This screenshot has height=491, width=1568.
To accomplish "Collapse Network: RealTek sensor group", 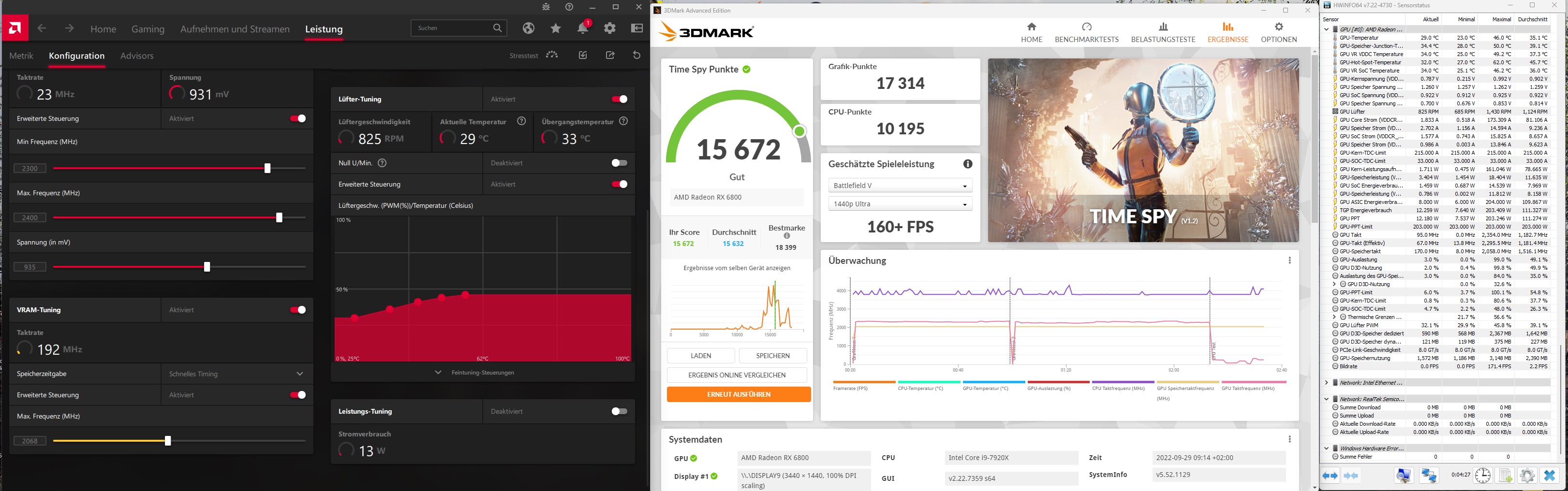I will 1326,399.
